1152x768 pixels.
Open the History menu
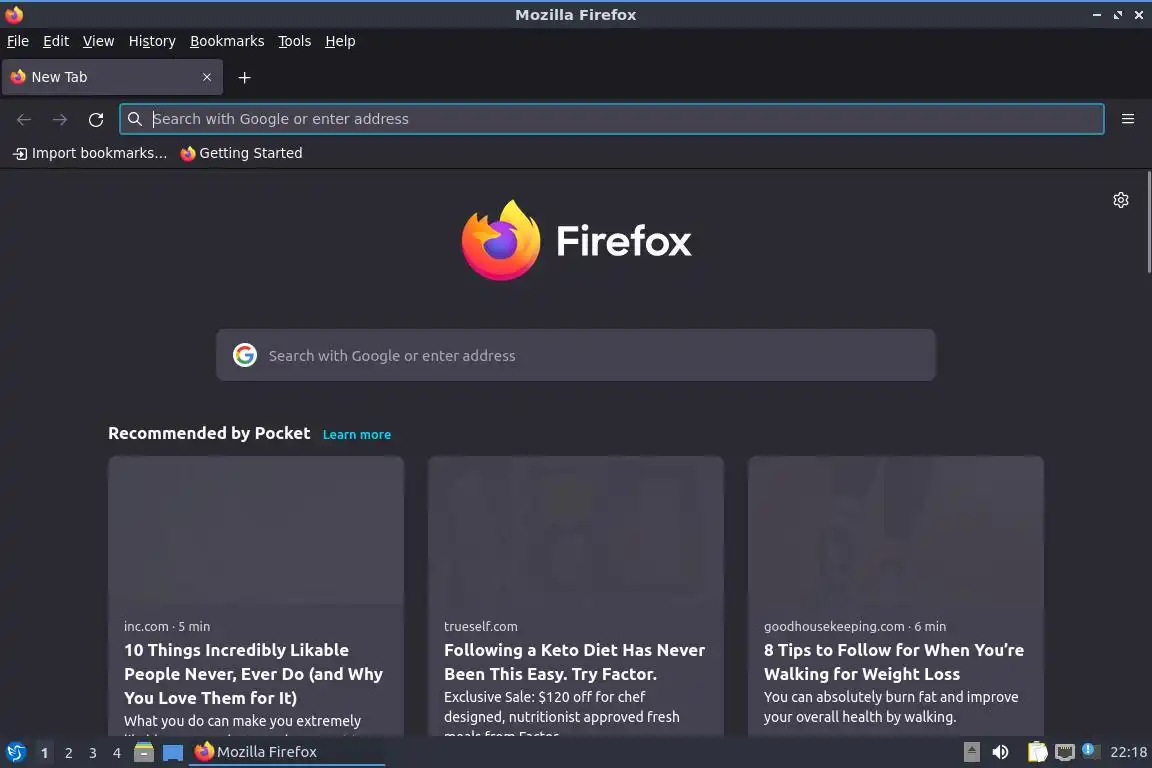click(x=152, y=41)
